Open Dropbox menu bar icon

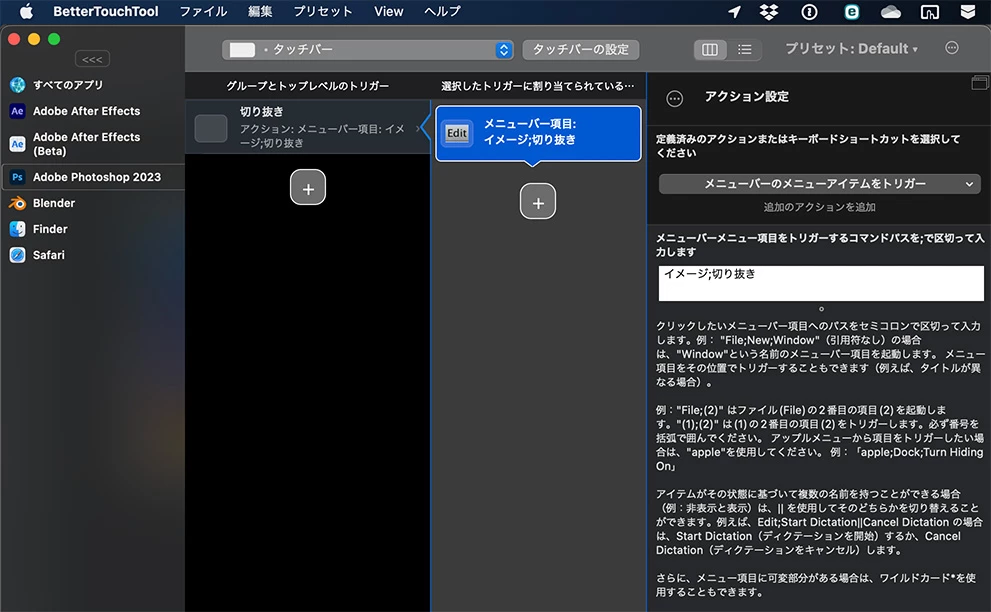769,12
